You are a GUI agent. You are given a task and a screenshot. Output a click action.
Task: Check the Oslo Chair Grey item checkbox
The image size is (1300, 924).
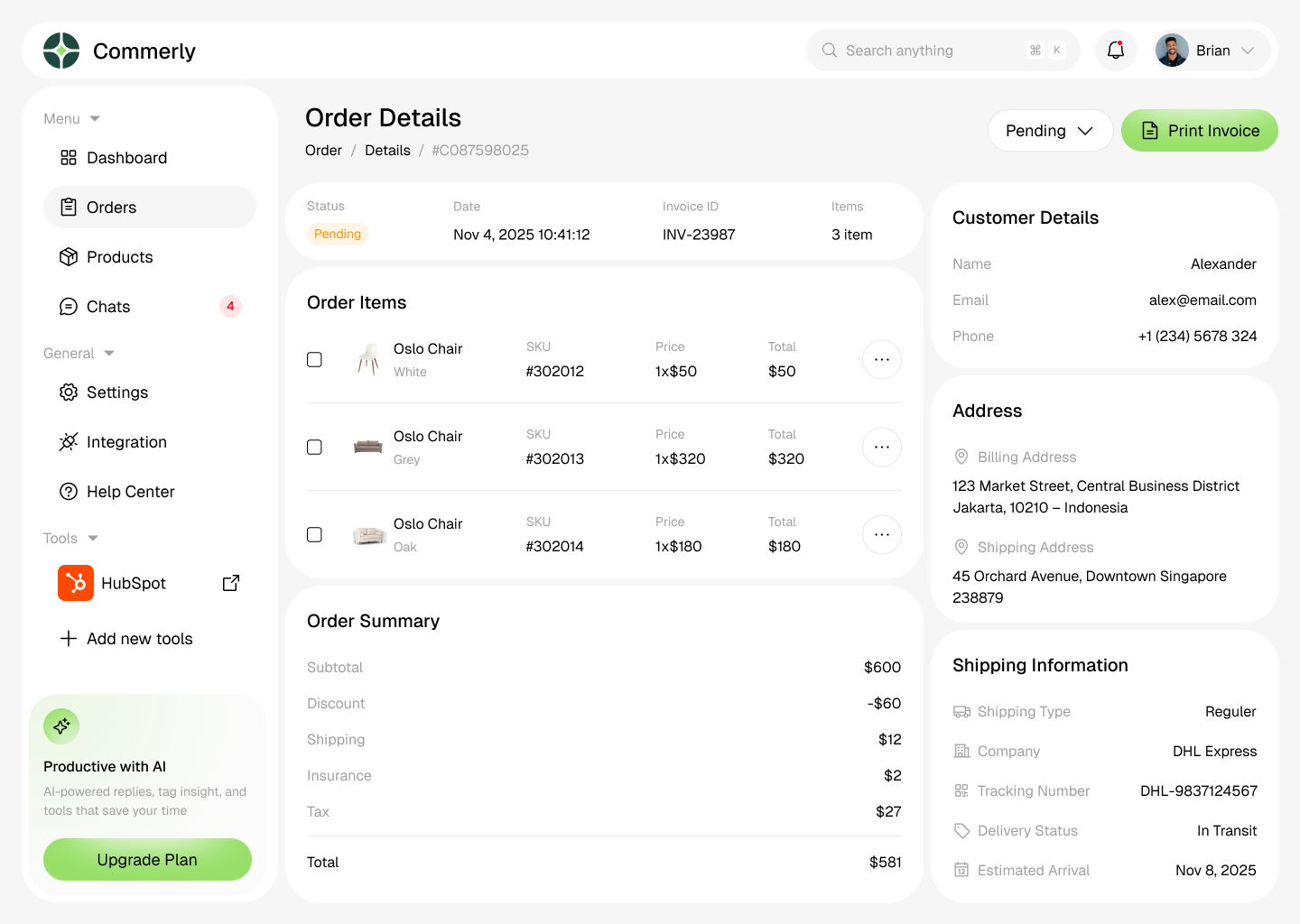[x=314, y=447]
